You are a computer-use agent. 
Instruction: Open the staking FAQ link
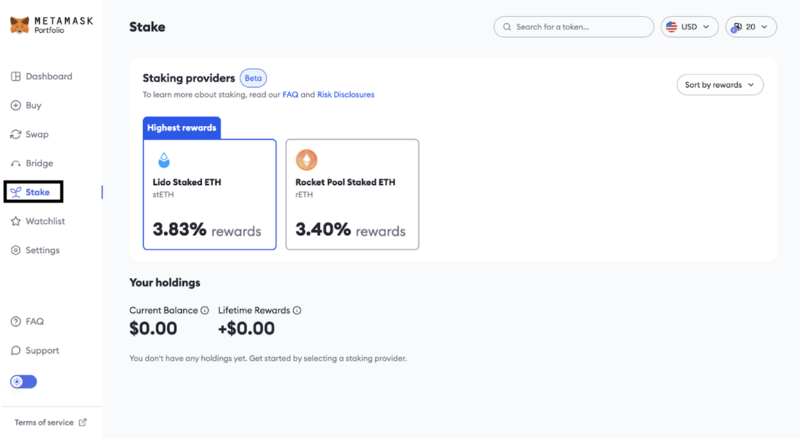tap(290, 95)
